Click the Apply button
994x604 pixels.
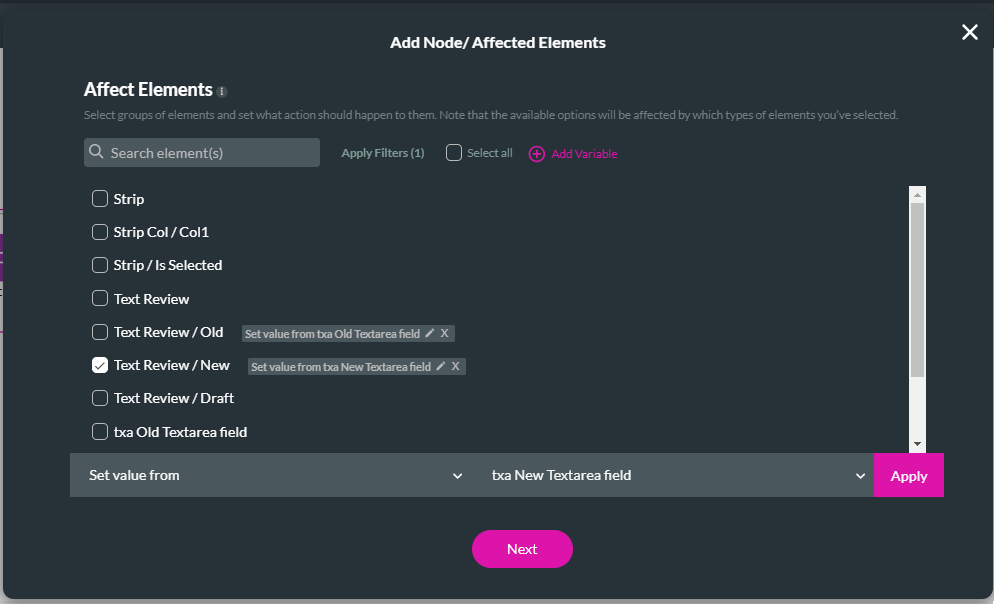pyautogui.click(x=908, y=475)
